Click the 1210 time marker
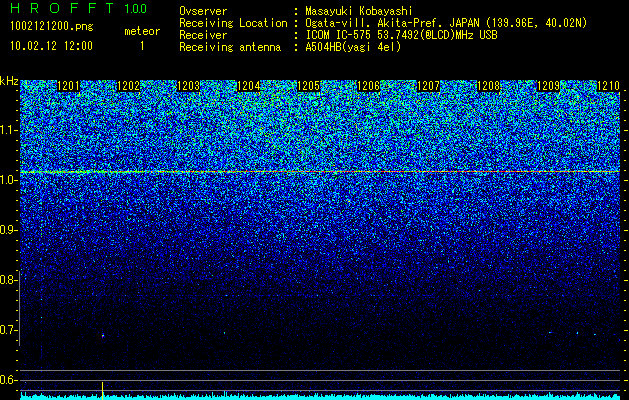 coord(609,86)
